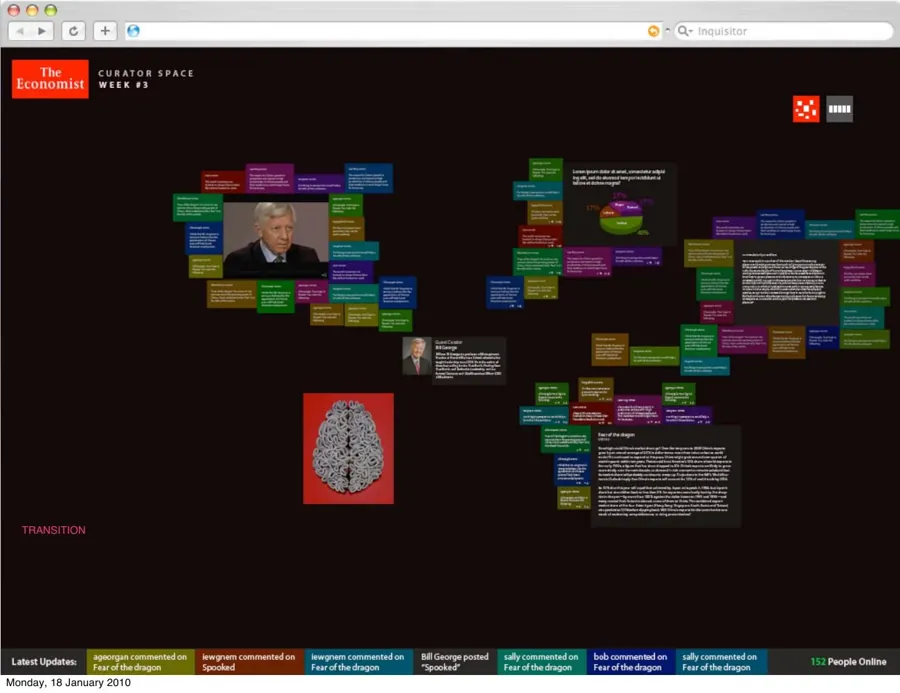Open 'iewgnem commented on Fear of the dragon' update
This screenshot has width=900, height=693.
coord(359,661)
